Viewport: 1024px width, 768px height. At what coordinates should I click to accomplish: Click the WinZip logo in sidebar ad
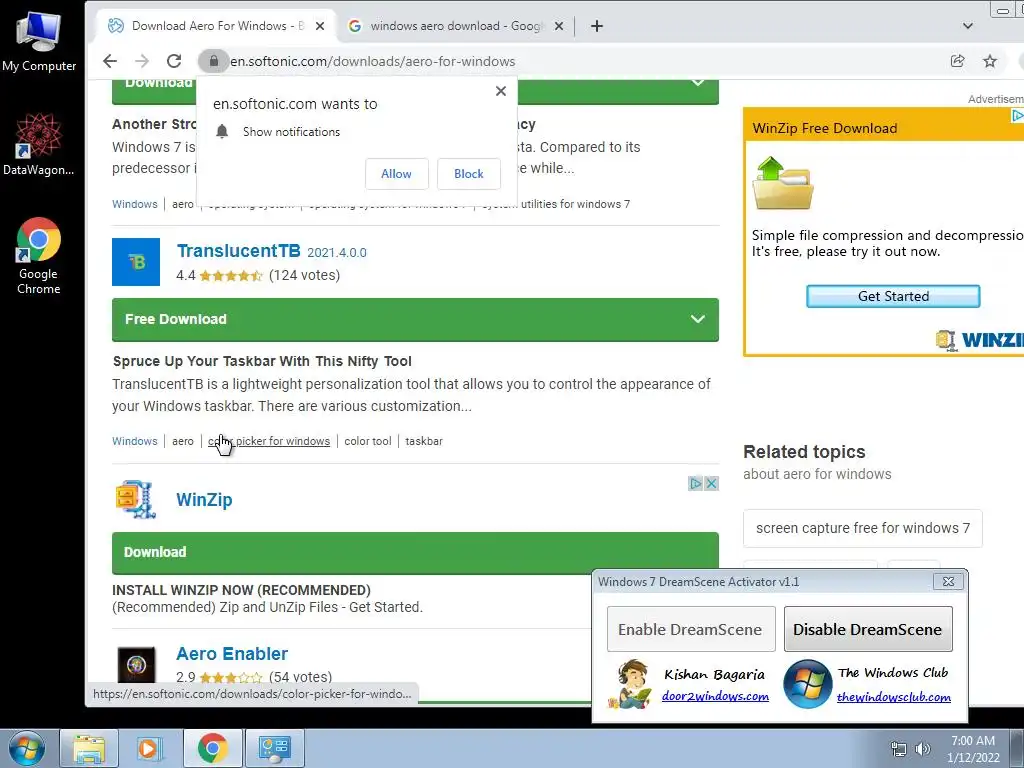(980, 340)
